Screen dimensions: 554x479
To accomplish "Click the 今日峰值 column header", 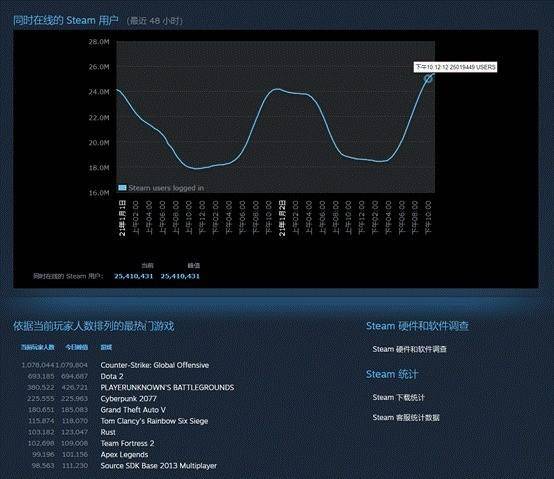I will pyautogui.click(x=76, y=347).
